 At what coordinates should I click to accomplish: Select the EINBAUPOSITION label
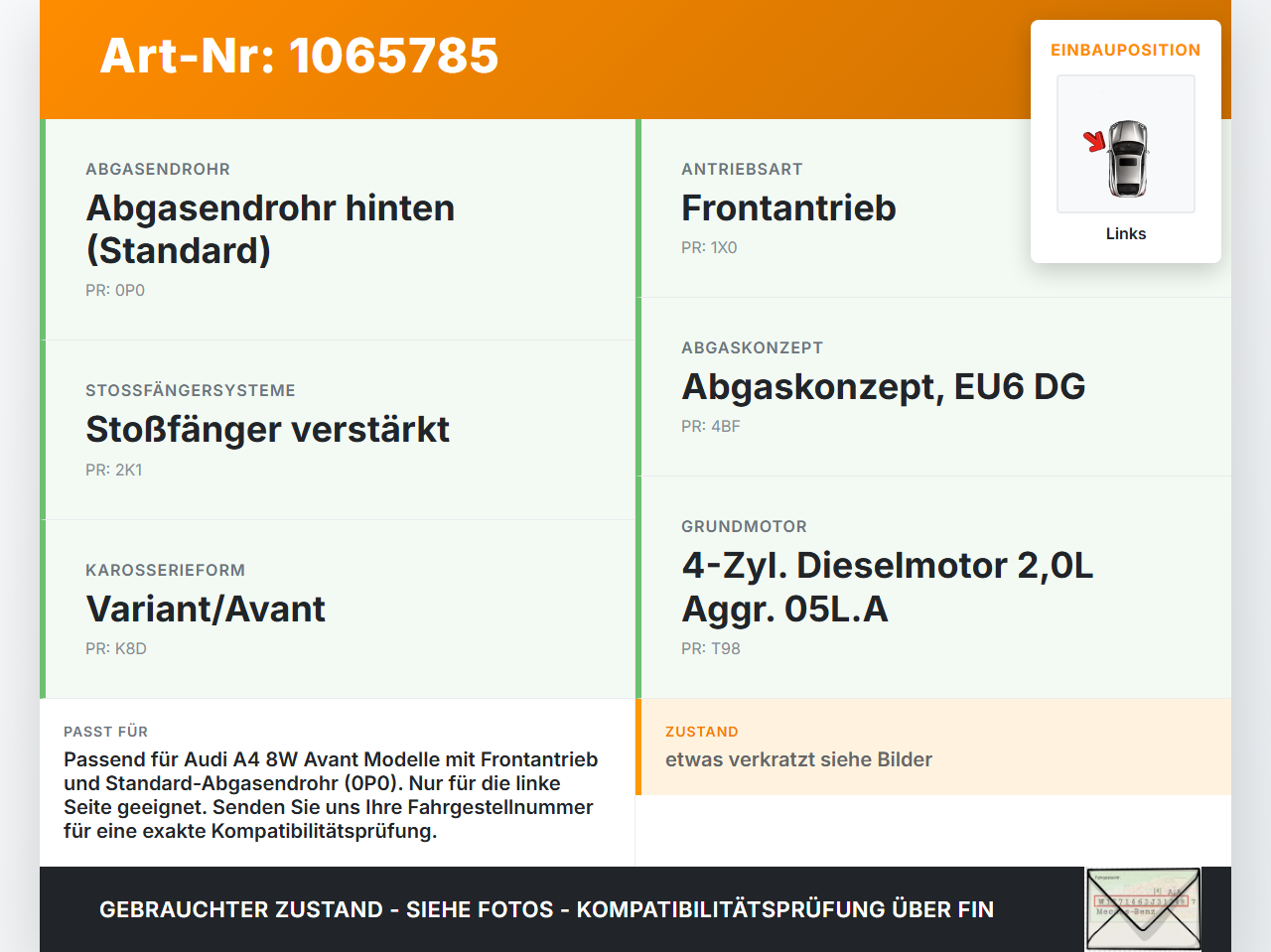click(x=1126, y=50)
